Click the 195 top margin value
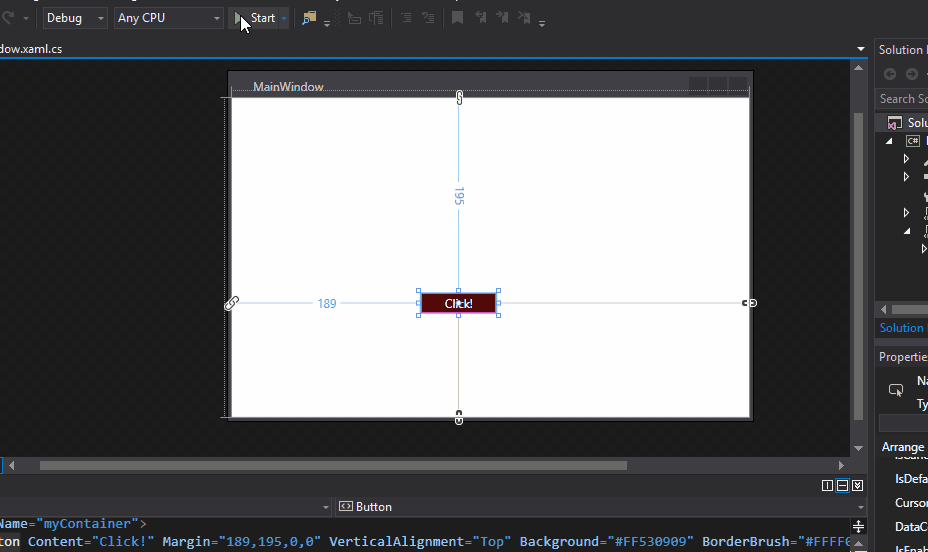This screenshot has width=928, height=552. 459,196
